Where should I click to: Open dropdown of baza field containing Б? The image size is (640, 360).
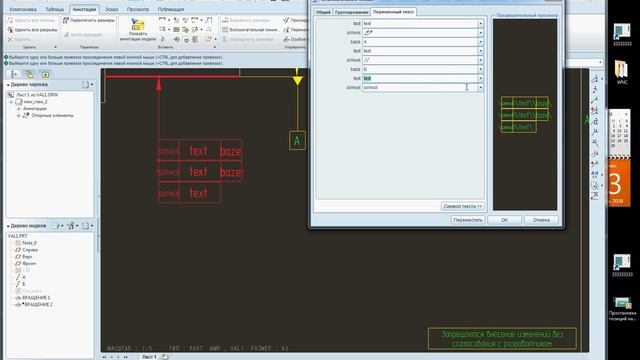480,69
